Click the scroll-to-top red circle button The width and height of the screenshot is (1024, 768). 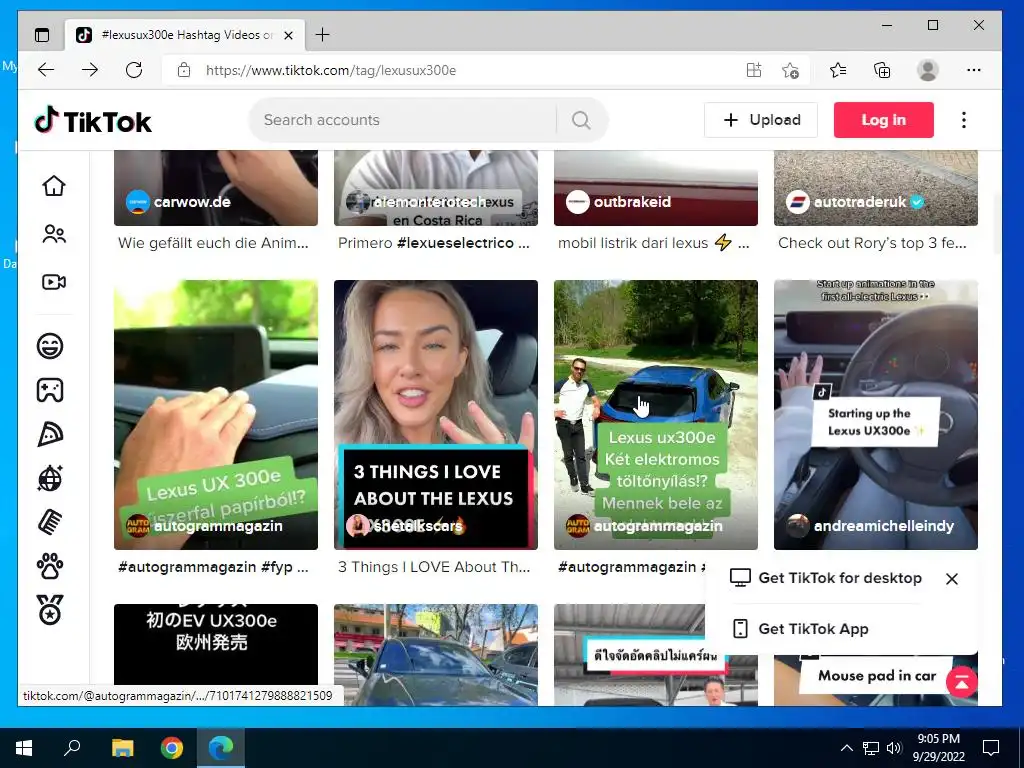click(961, 682)
